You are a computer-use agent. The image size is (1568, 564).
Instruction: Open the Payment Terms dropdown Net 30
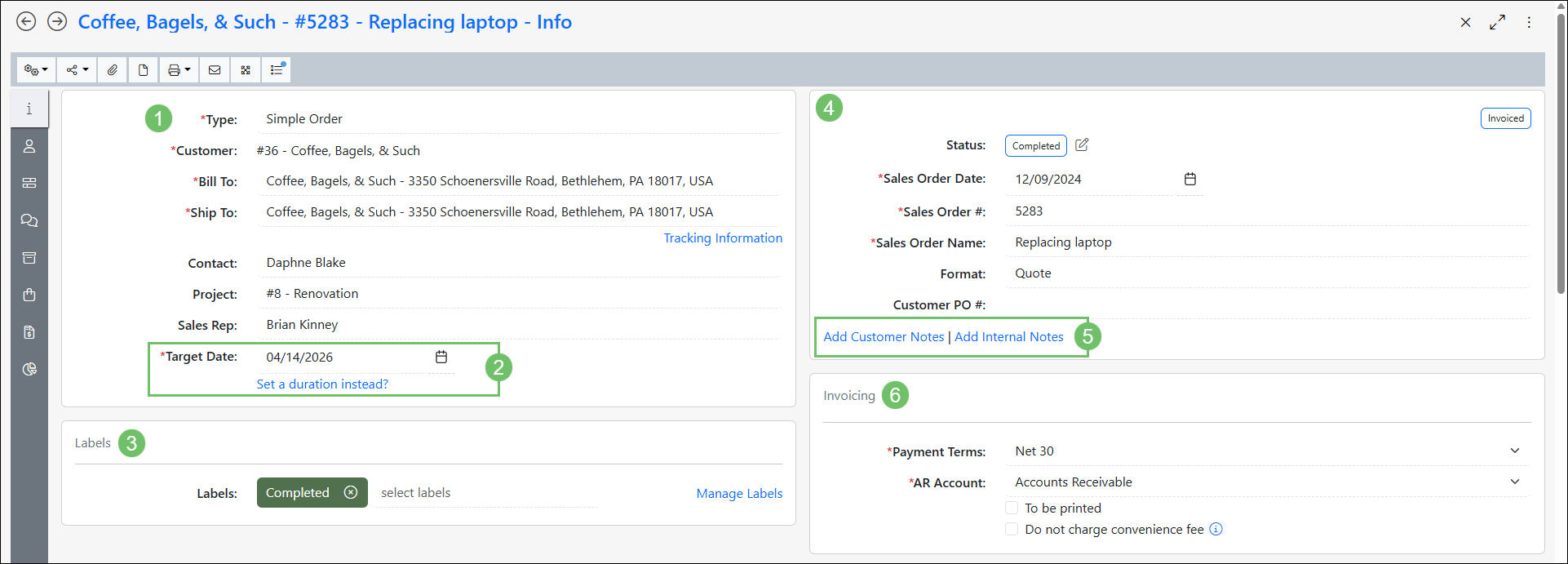click(x=1269, y=451)
